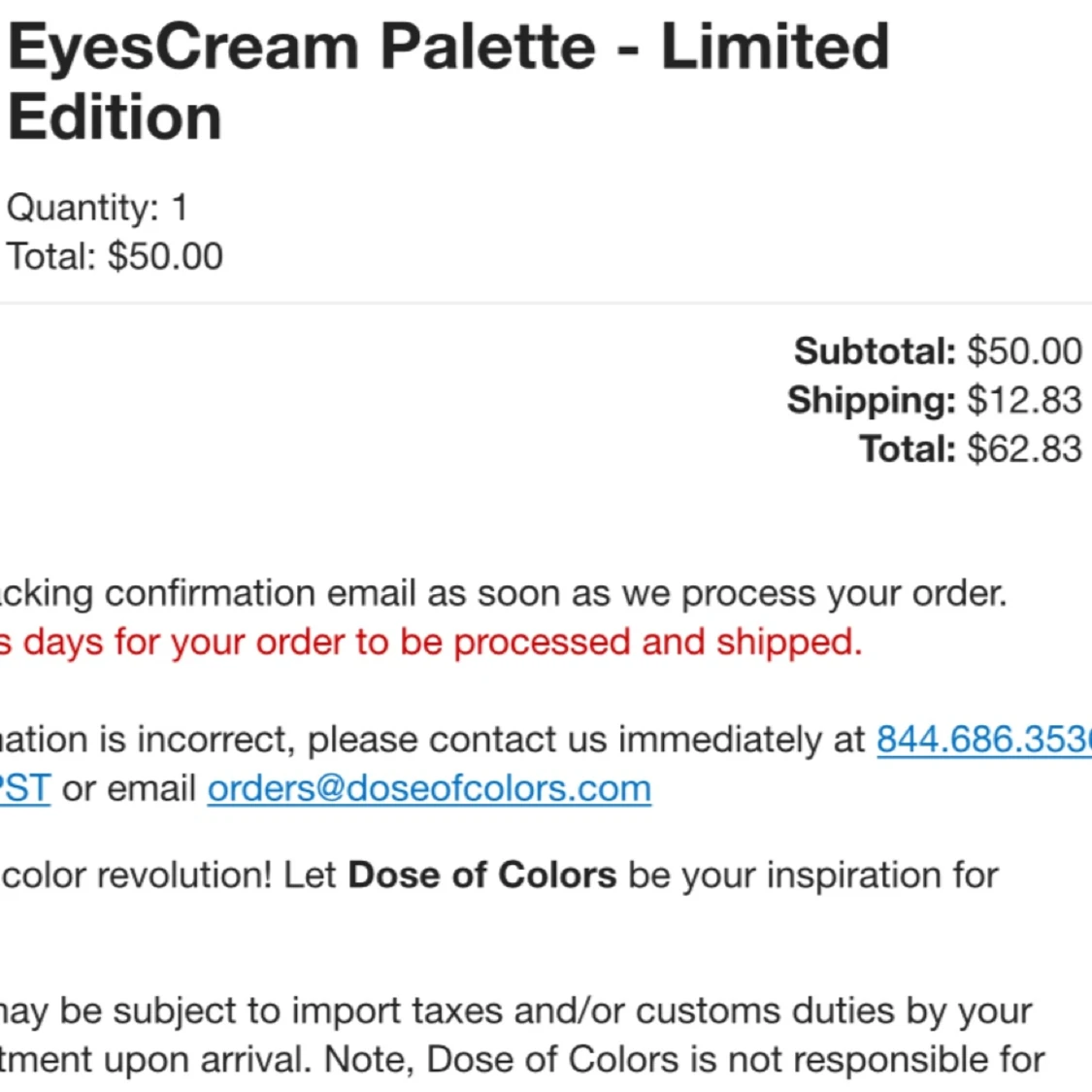The height and width of the screenshot is (1092, 1092).
Task: Click the $12.83 shipping amount
Action: pos(1024,400)
